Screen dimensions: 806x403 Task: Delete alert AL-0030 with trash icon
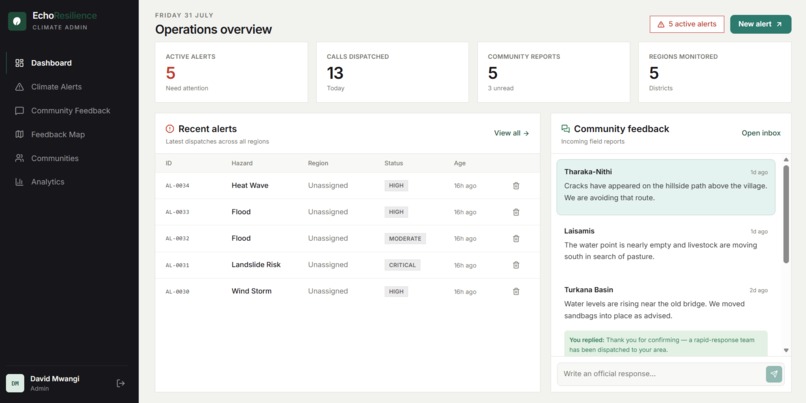516,291
